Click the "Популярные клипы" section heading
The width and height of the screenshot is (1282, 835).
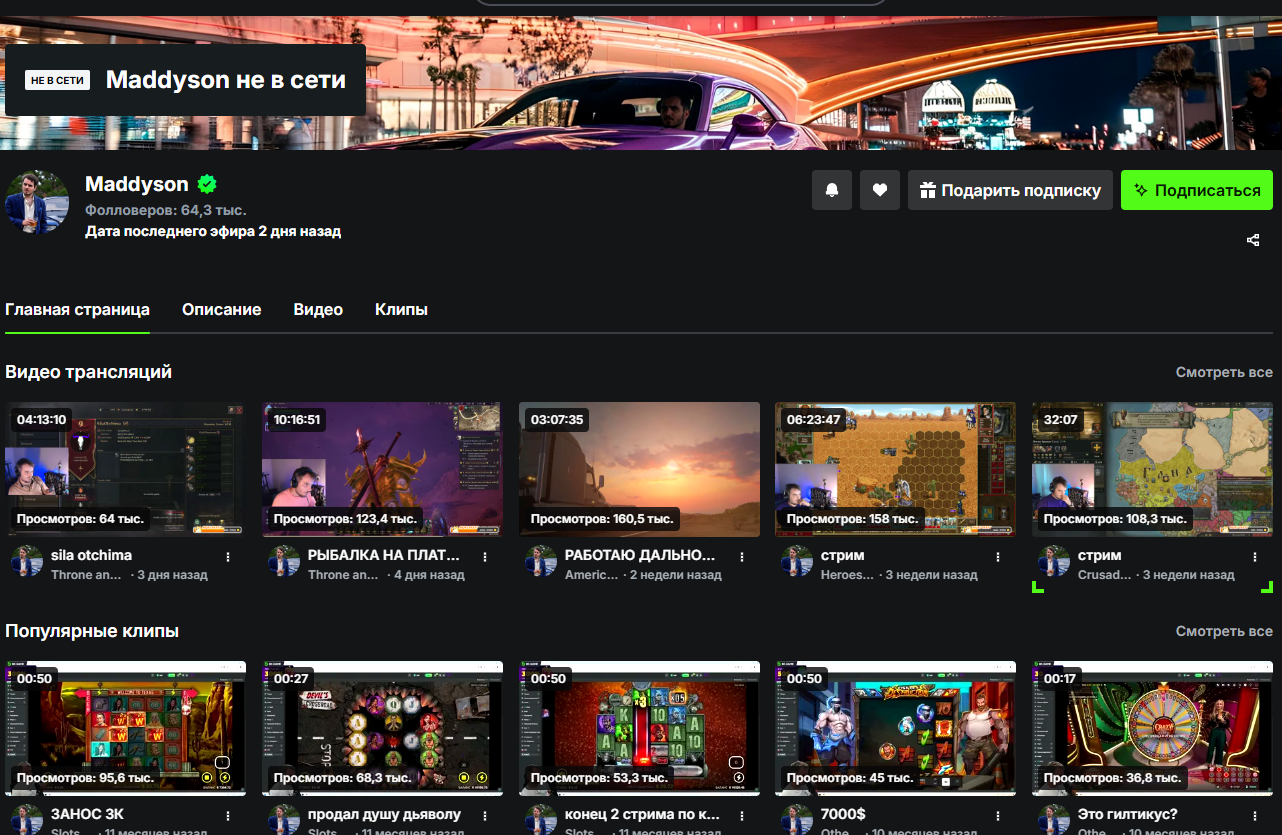tap(92, 631)
